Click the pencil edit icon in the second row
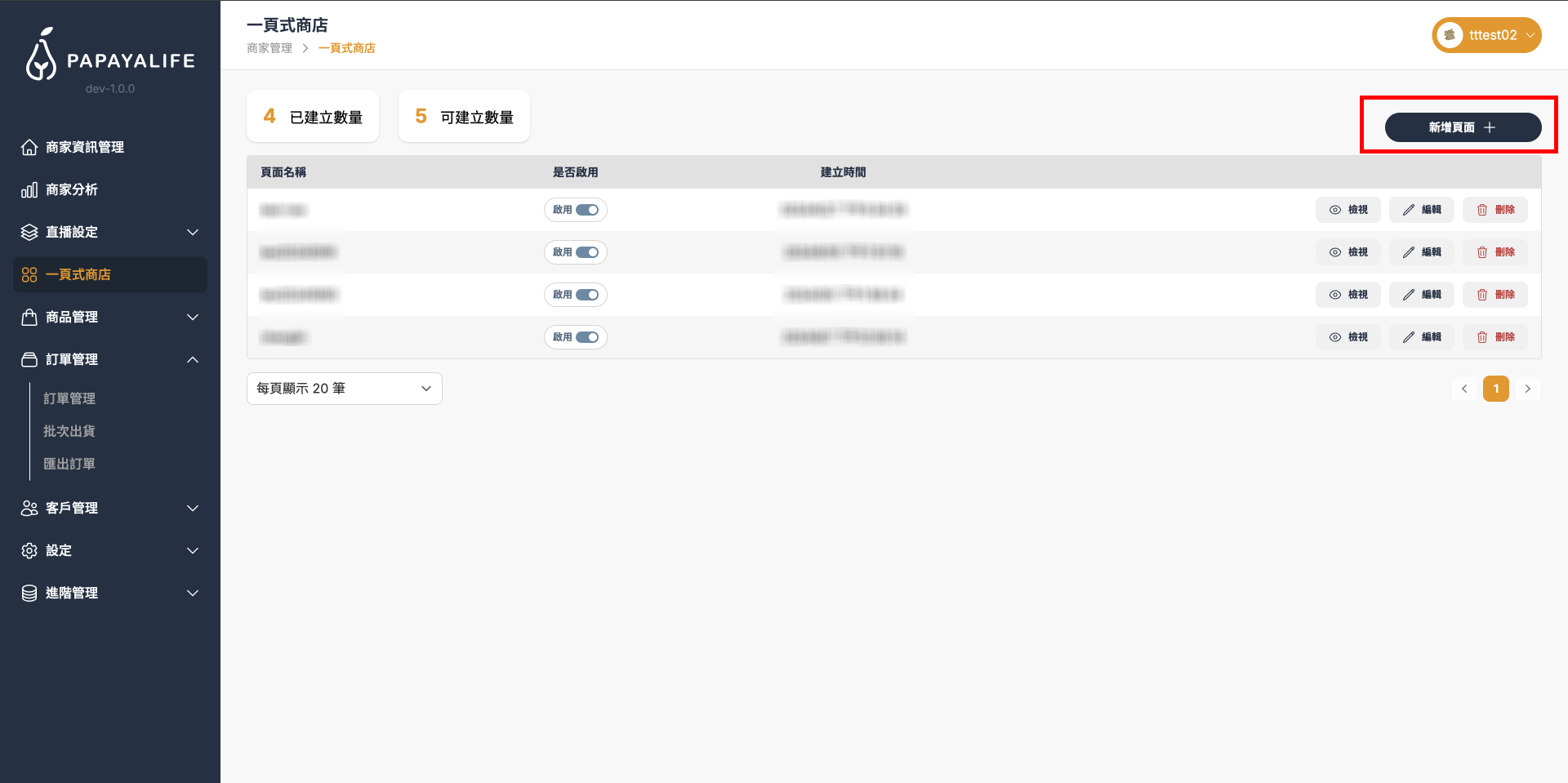This screenshot has height=783, width=1568. pyautogui.click(x=1408, y=252)
